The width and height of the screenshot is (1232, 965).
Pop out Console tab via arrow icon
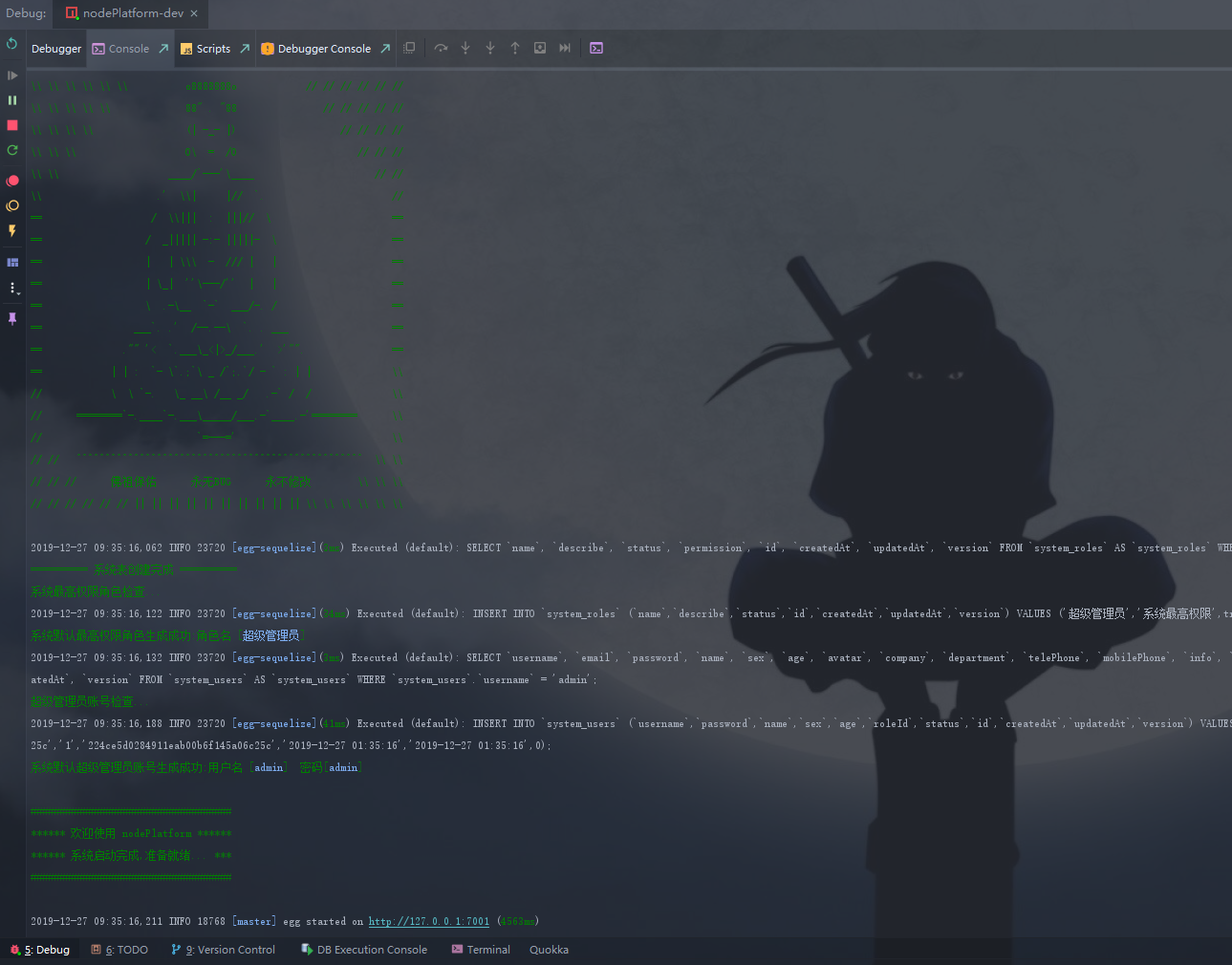(163, 49)
